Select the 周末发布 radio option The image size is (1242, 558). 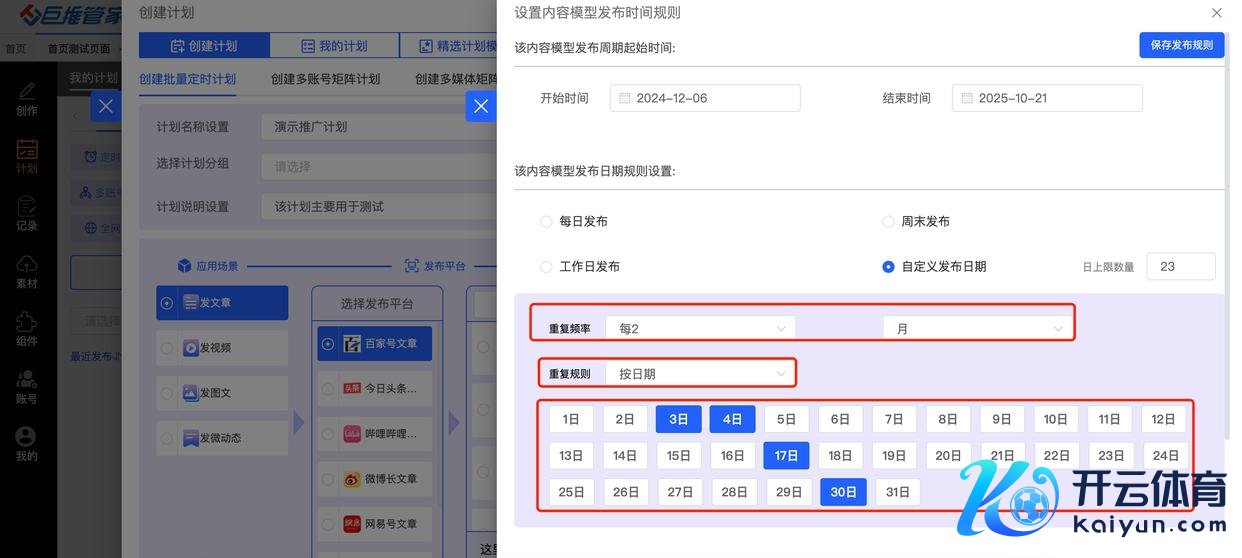(x=888, y=222)
